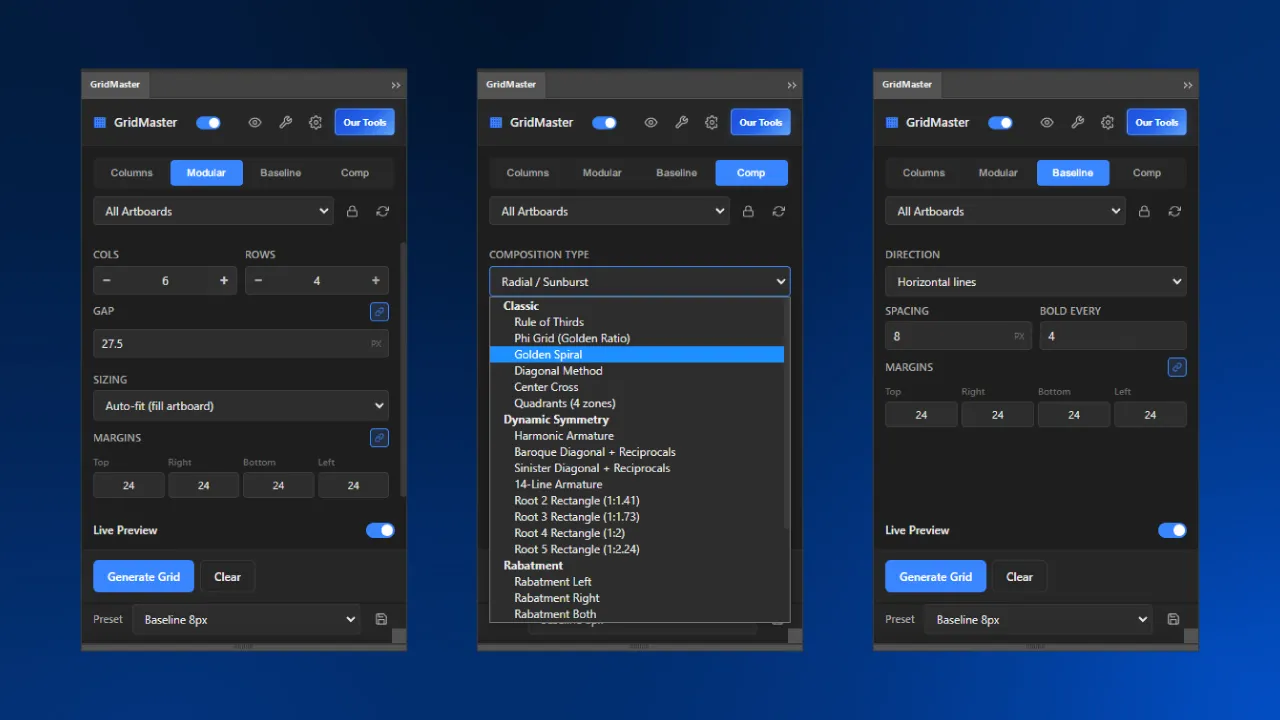Image resolution: width=1280 pixels, height=720 pixels.
Task: Click BOLD EVERY field showing 4
Action: (1113, 336)
